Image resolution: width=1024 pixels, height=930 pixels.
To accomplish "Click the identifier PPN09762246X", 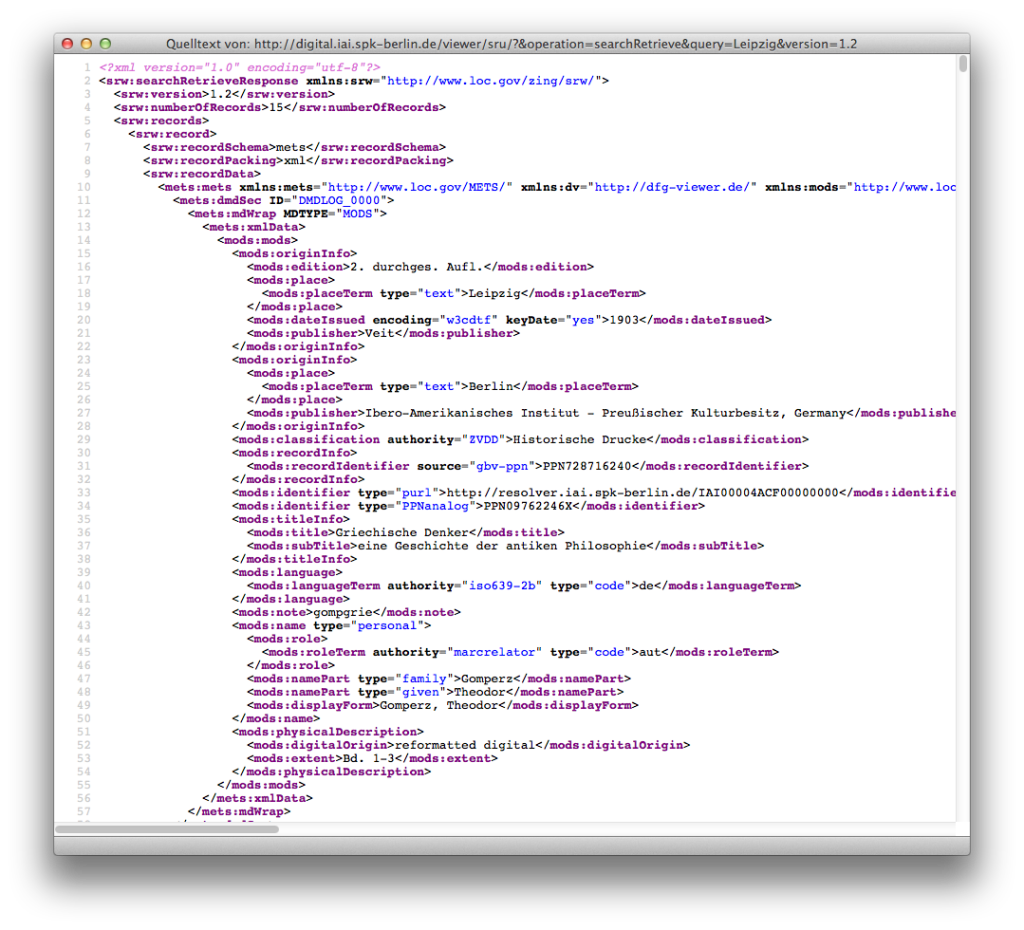I will tap(528, 506).
